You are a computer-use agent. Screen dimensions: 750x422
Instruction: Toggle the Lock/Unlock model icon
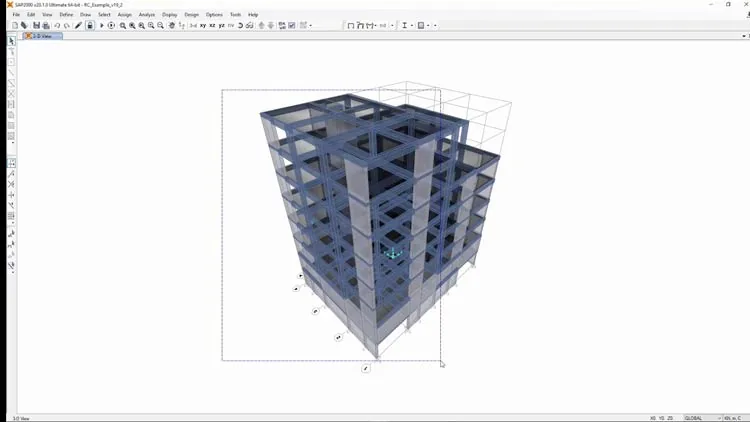coord(90,25)
